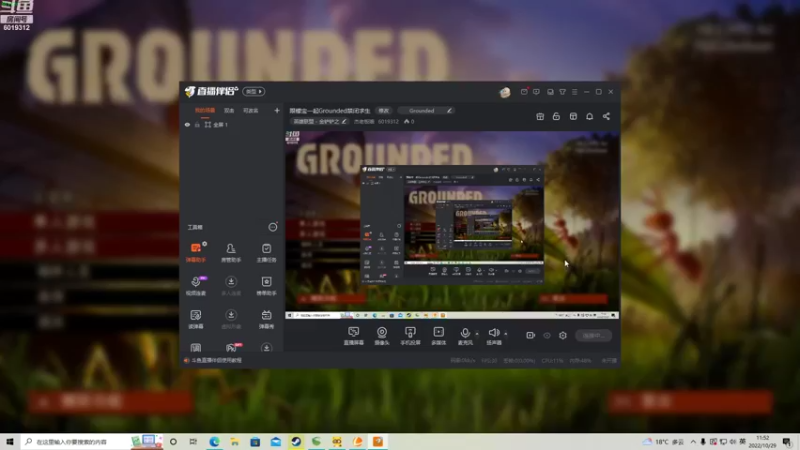
Task: Open 斗鱼直播伴侣使用教程 tutorial link
Action: click(x=216, y=360)
